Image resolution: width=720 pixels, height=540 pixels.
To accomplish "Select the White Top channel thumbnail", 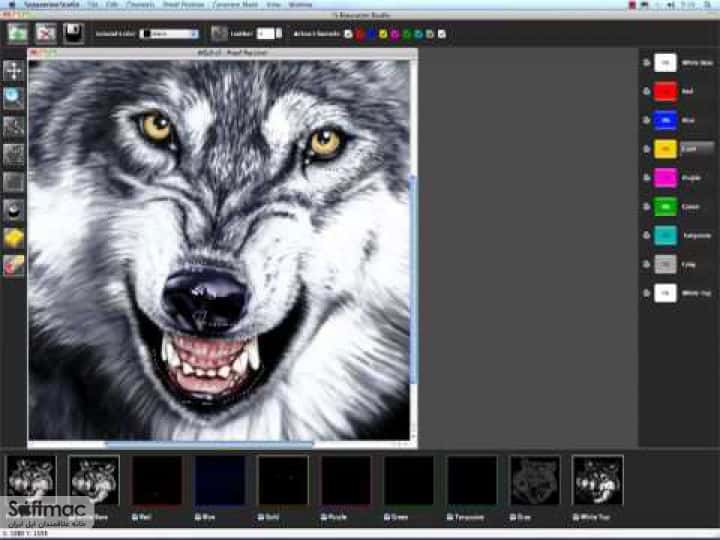I will click(x=598, y=480).
